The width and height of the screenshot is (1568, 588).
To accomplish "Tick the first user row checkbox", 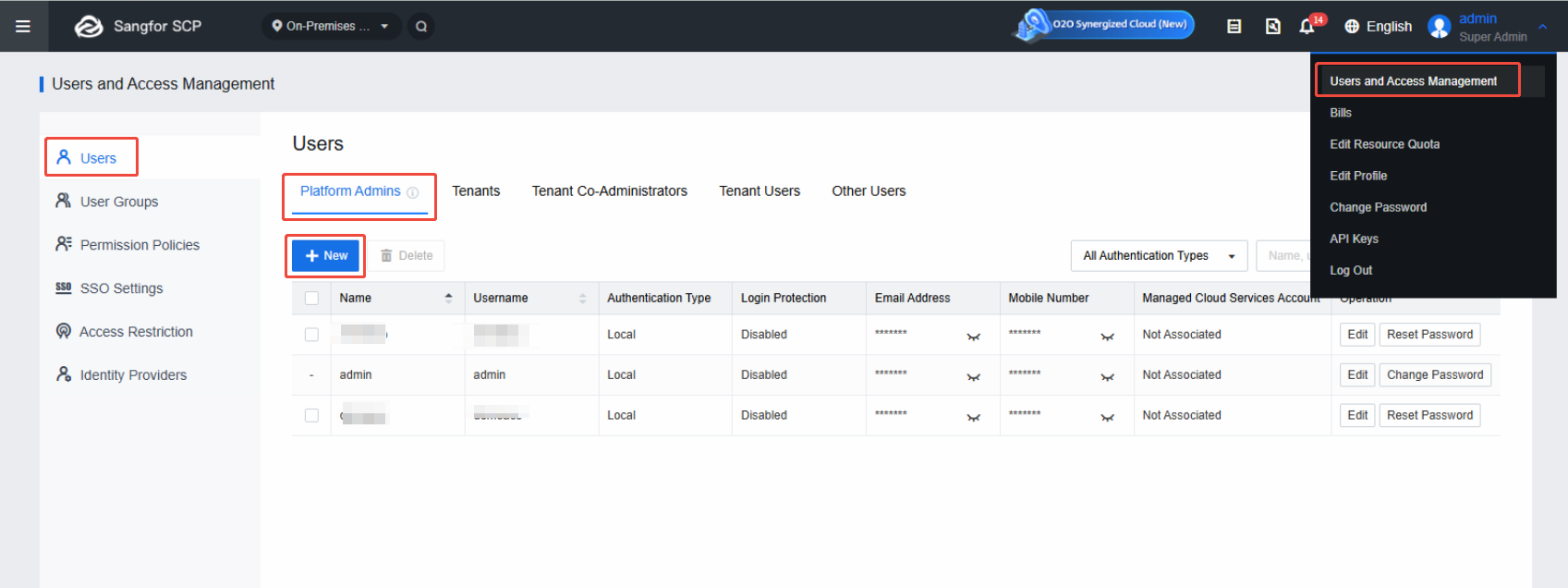I will 311,335.
